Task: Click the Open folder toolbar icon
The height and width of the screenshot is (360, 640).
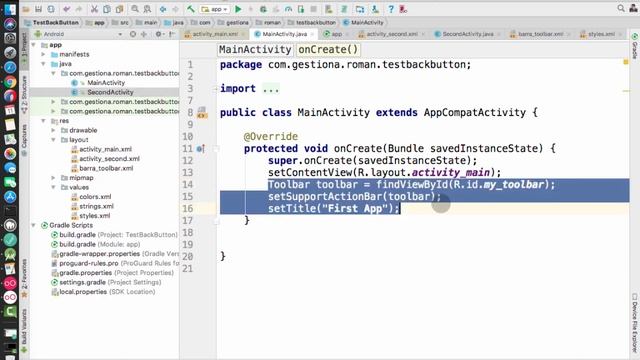Action: pos(26,9)
